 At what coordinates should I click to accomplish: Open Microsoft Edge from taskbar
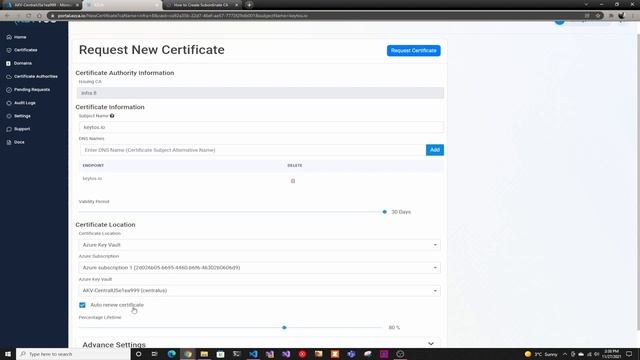[171, 354]
